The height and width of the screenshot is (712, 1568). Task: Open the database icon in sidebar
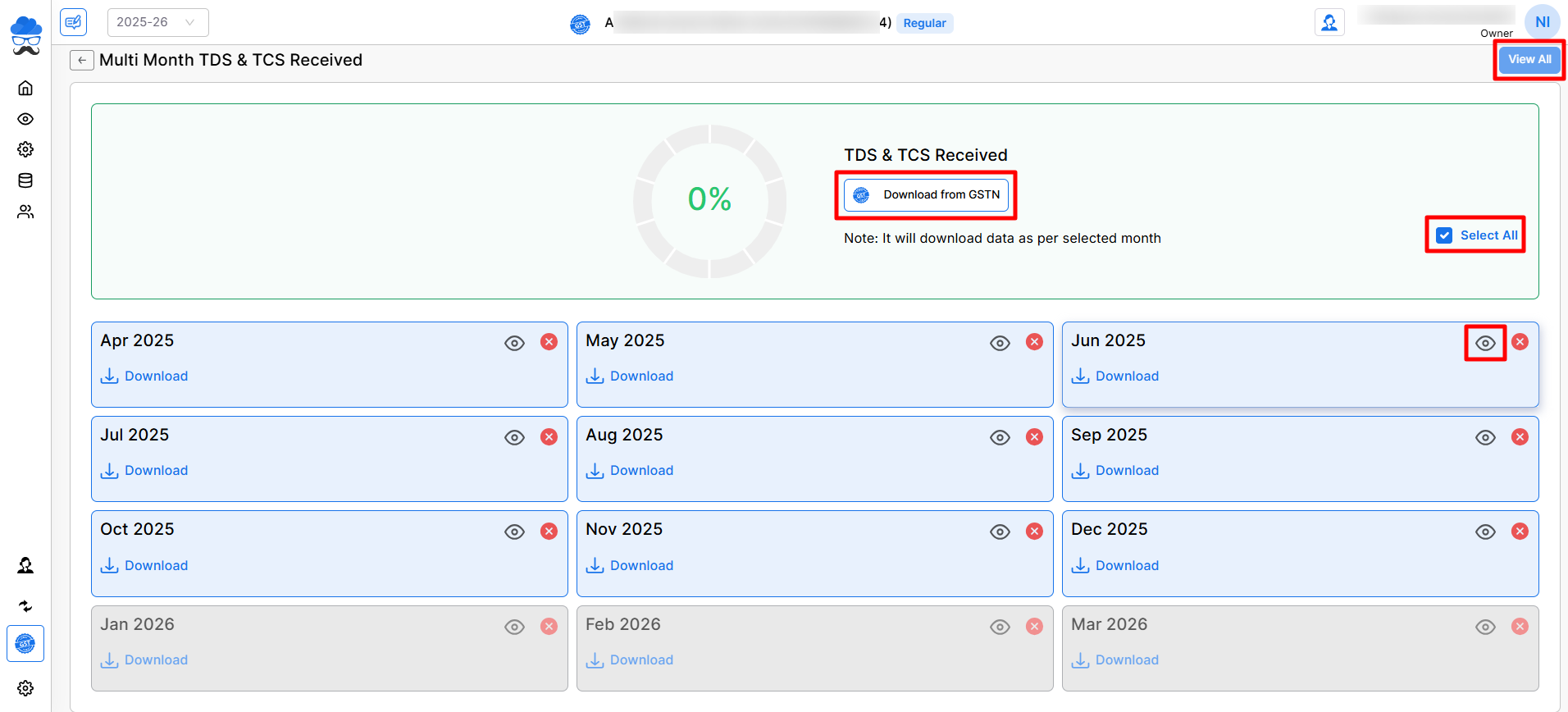(x=25, y=180)
